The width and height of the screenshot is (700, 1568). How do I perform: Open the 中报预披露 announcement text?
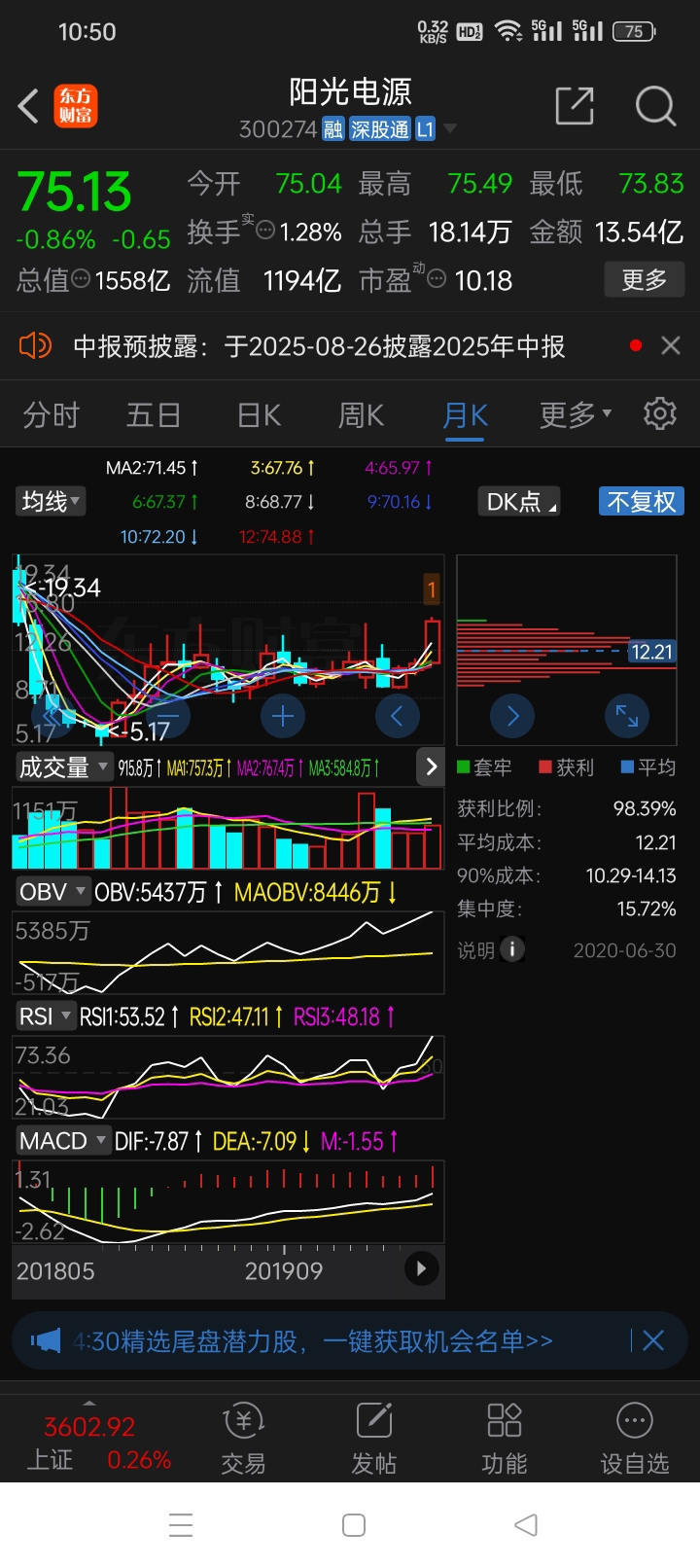[319, 345]
